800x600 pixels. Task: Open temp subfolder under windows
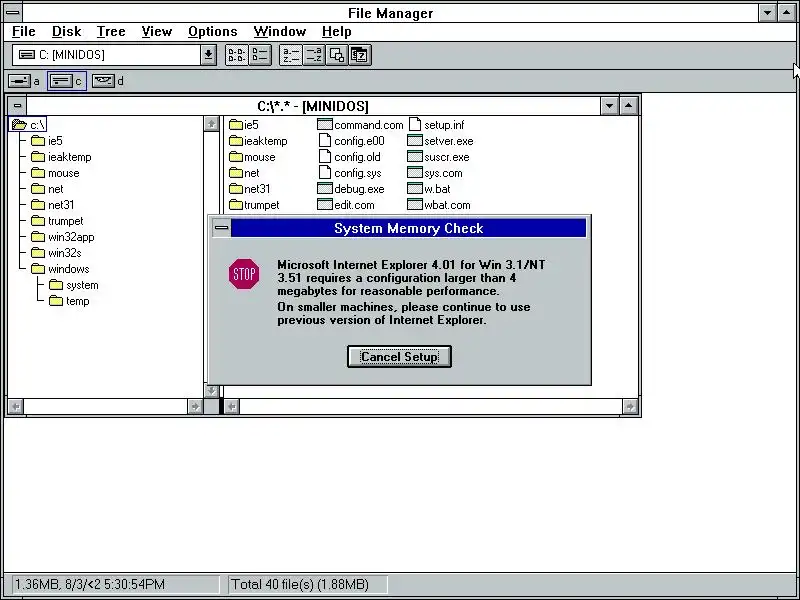click(69, 301)
